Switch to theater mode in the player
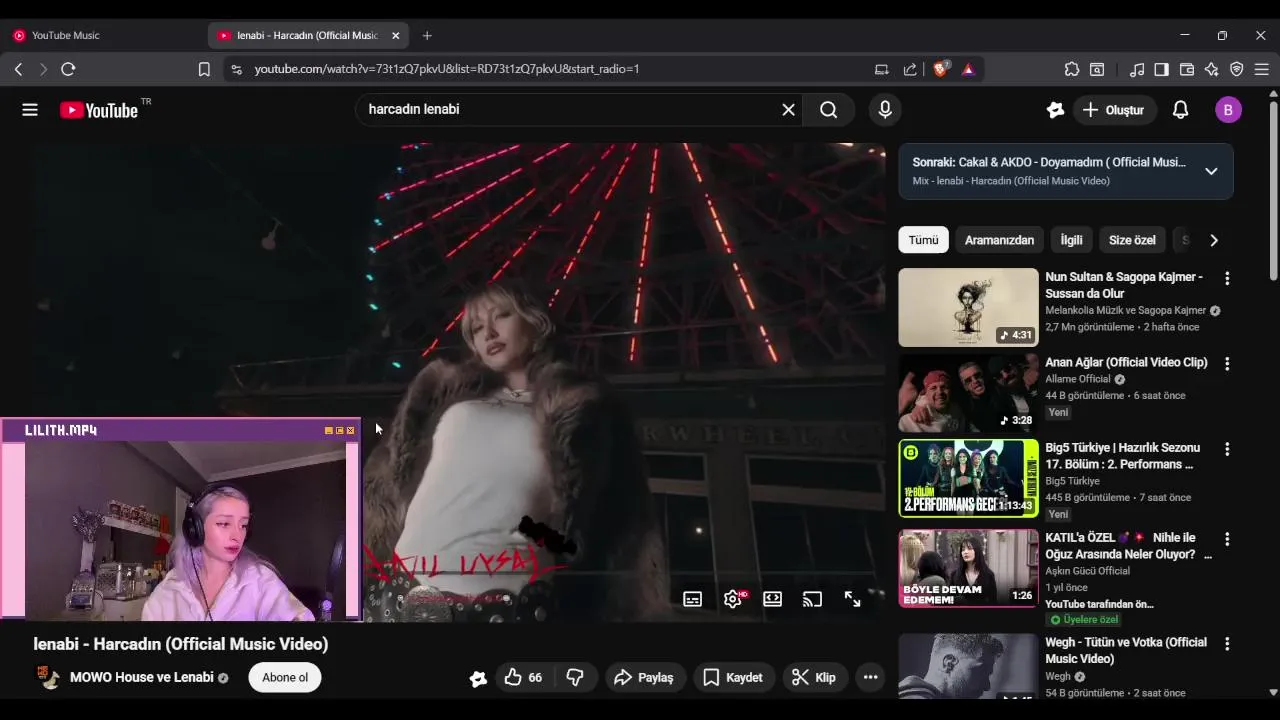Screen dimensions: 1280x720 click(x=772, y=599)
